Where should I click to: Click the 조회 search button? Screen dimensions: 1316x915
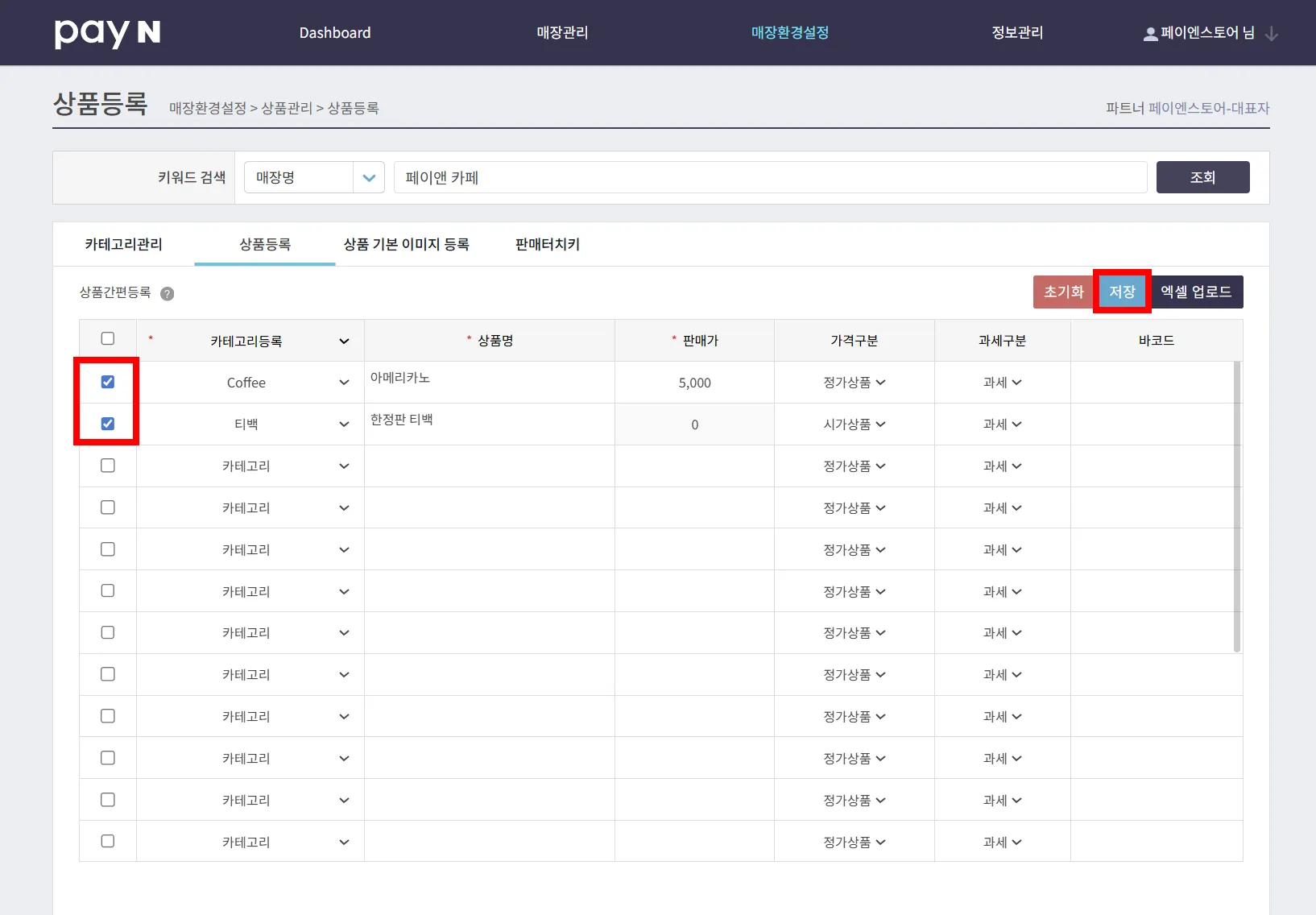coord(1203,177)
